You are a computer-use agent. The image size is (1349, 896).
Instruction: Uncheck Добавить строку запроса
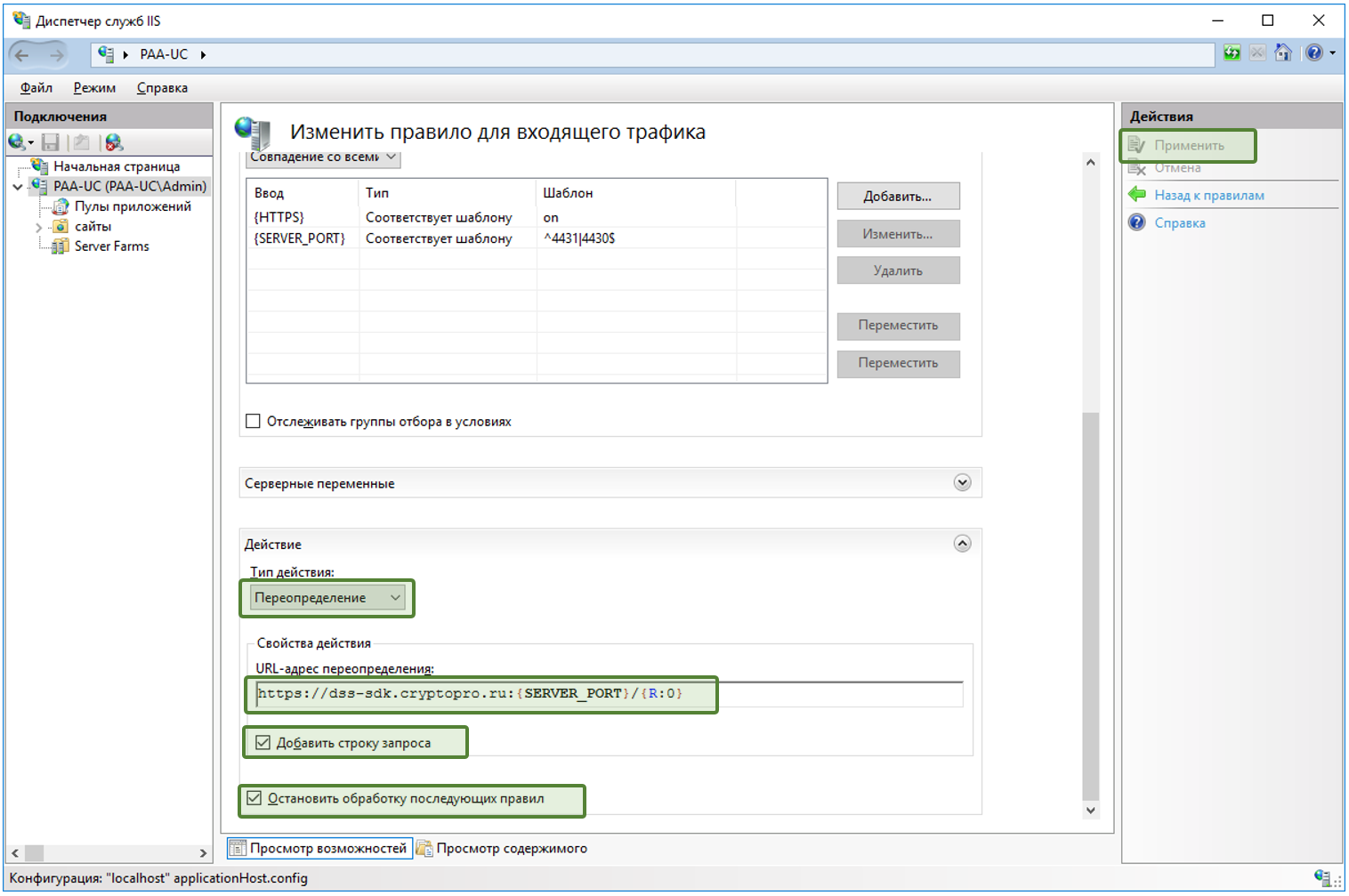tap(263, 742)
